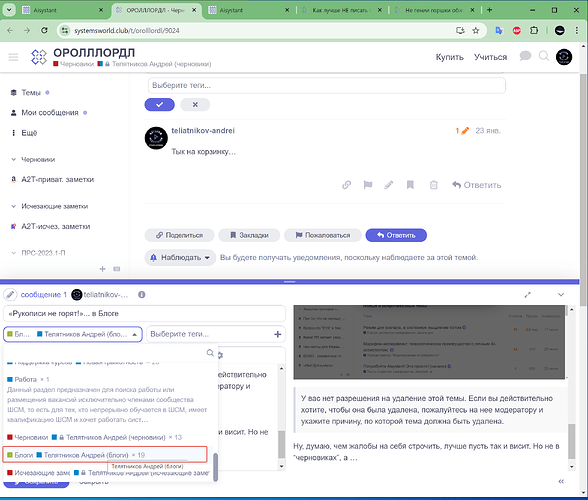Open the Наблюдать notification dropdown
This screenshot has width=588, height=500.
click(180, 258)
